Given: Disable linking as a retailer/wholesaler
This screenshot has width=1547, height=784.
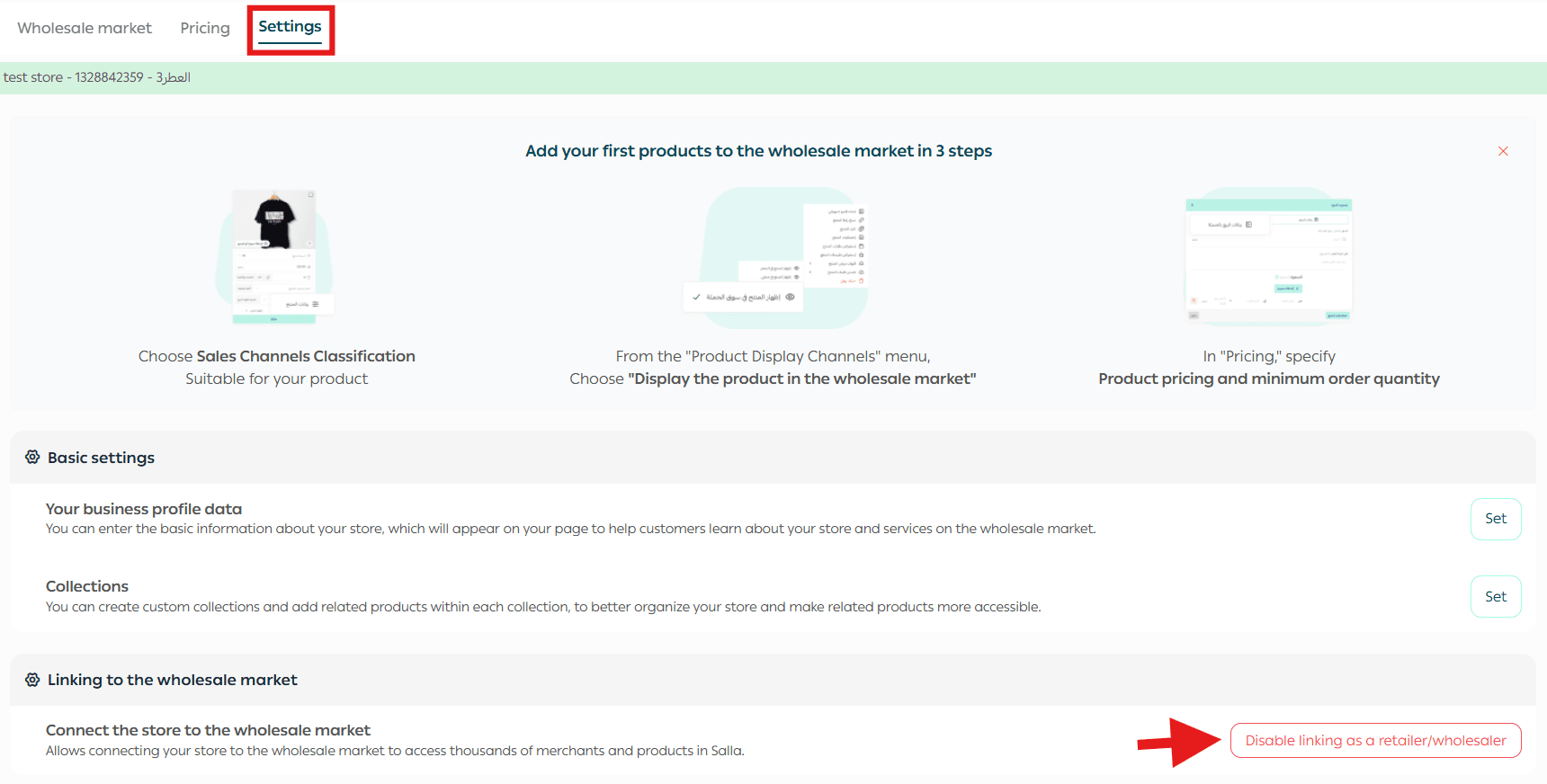Looking at the screenshot, I should (x=1375, y=741).
